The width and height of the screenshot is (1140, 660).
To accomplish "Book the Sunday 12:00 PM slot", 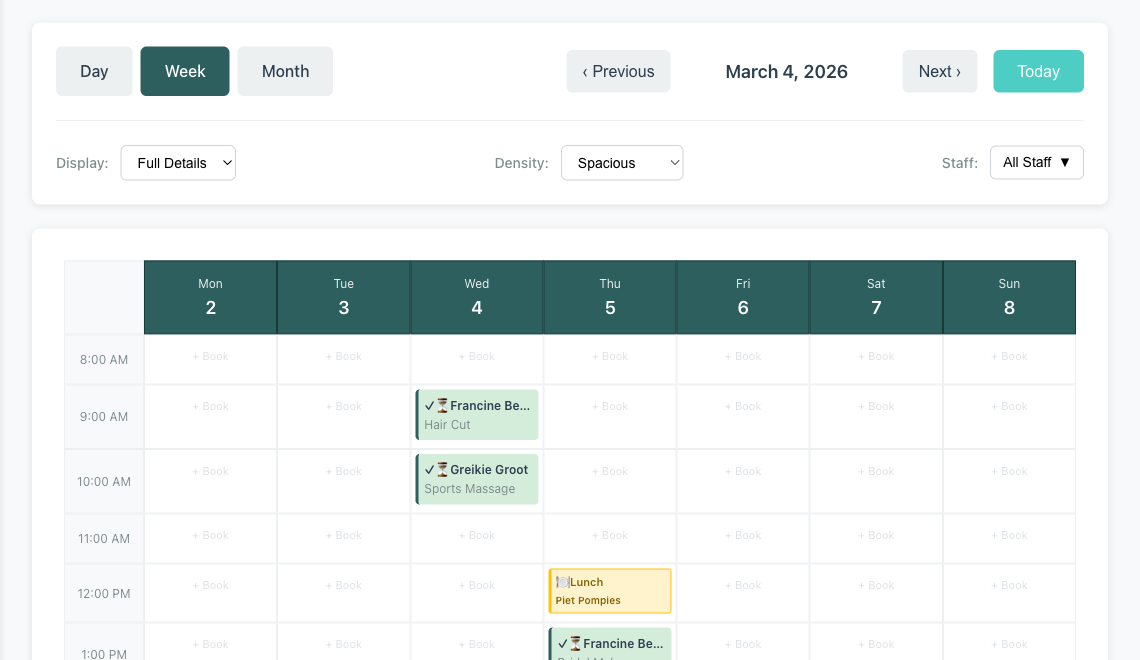I will point(1009,585).
